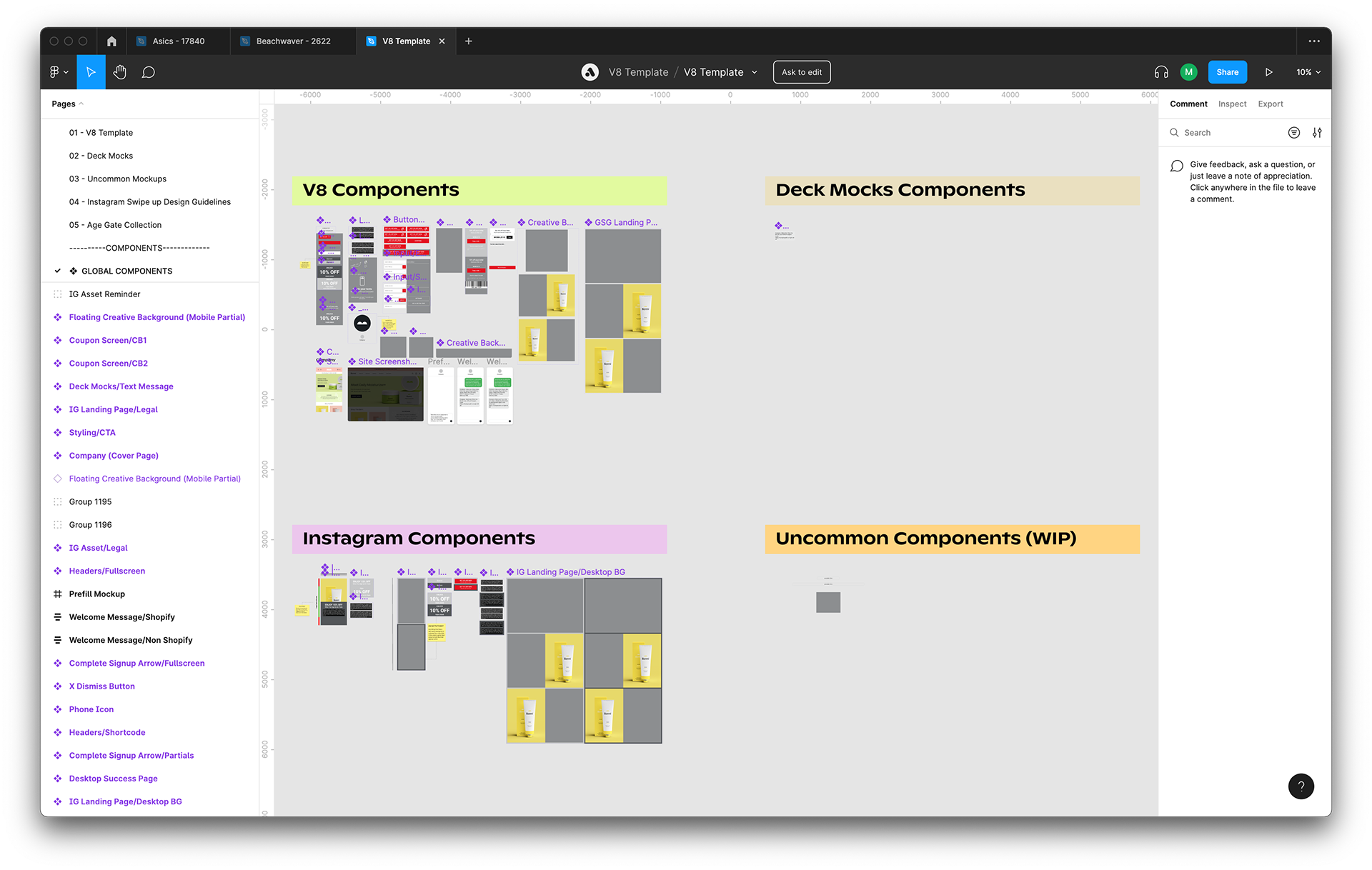Image resolution: width=1372 pixels, height=870 pixels.
Task: Click the yellow Uncommon Components banner
Action: point(952,539)
